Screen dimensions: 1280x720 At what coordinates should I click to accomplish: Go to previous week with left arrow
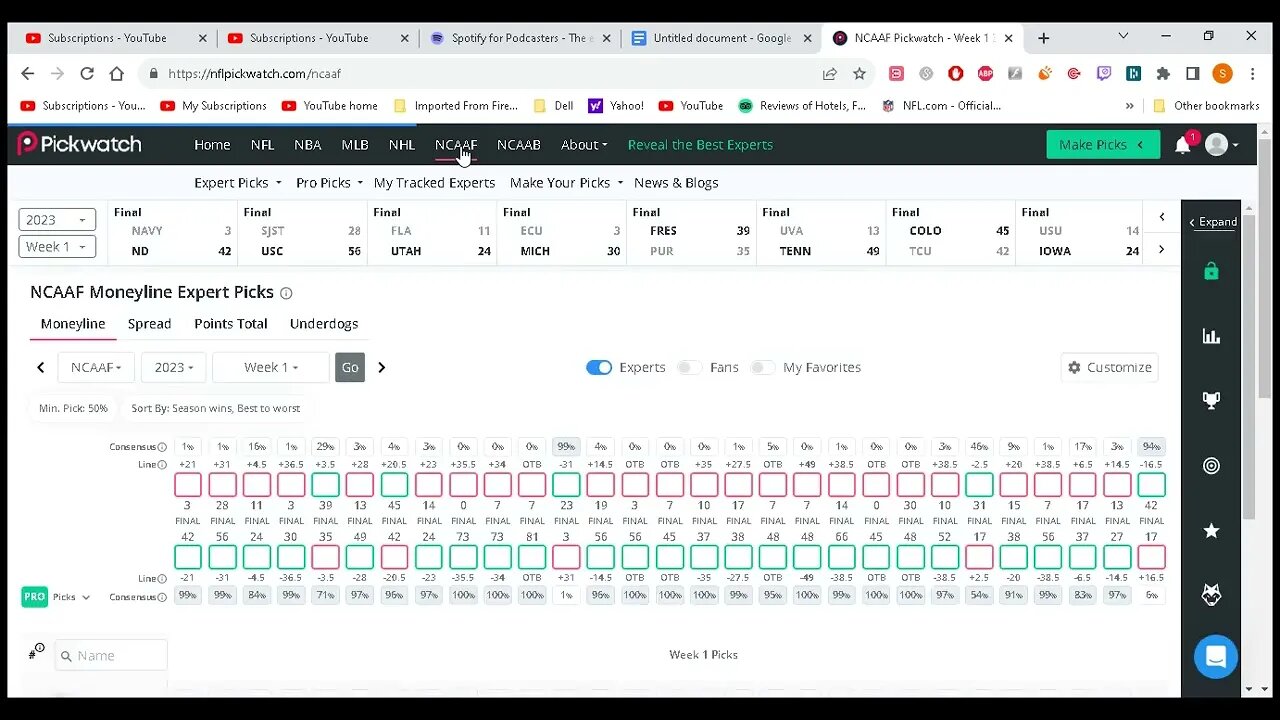(x=41, y=367)
